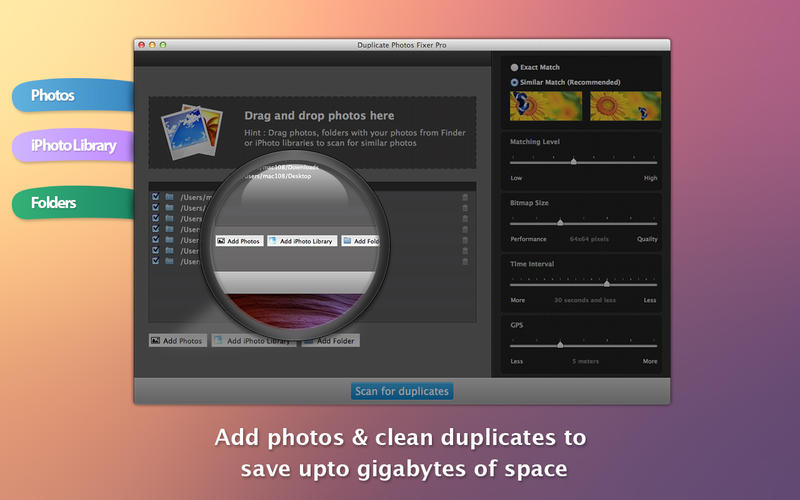800x500 pixels.
Task: Toggle checkbox of the fourth folder row
Action: click(156, 229)
